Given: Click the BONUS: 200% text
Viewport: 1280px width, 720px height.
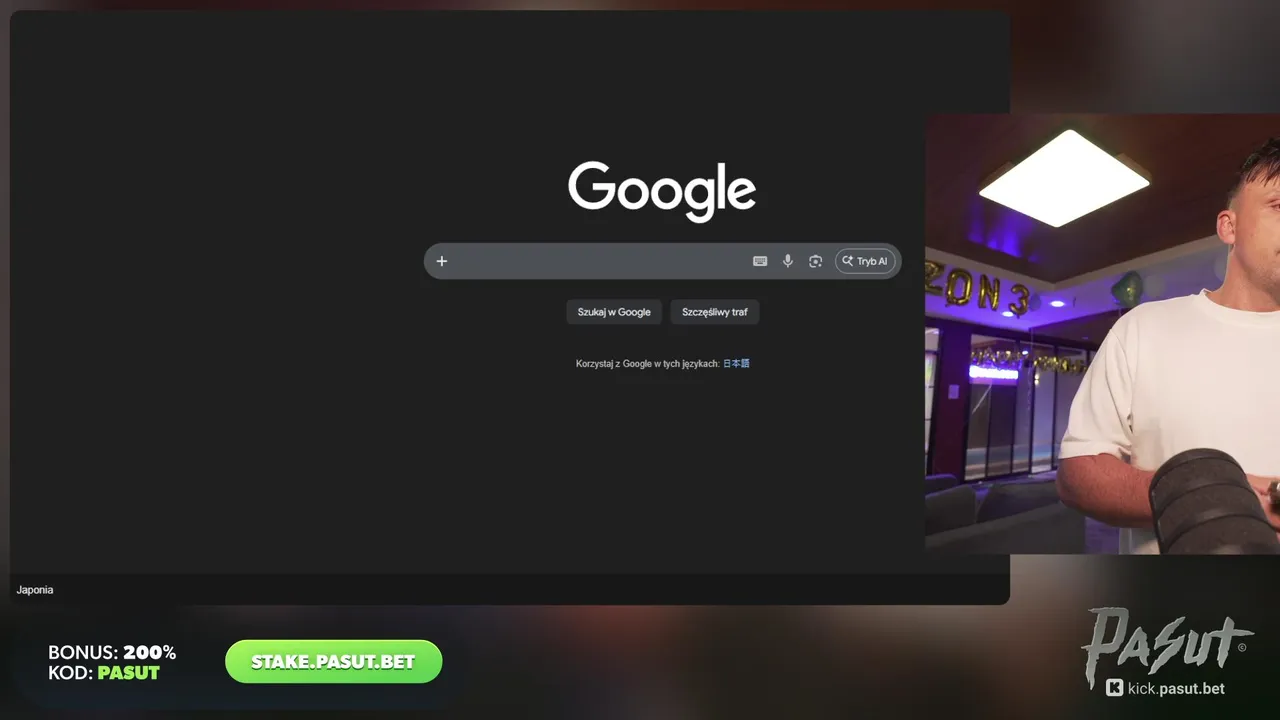Looking at the screenshot, I should click(x=112, y=653).
